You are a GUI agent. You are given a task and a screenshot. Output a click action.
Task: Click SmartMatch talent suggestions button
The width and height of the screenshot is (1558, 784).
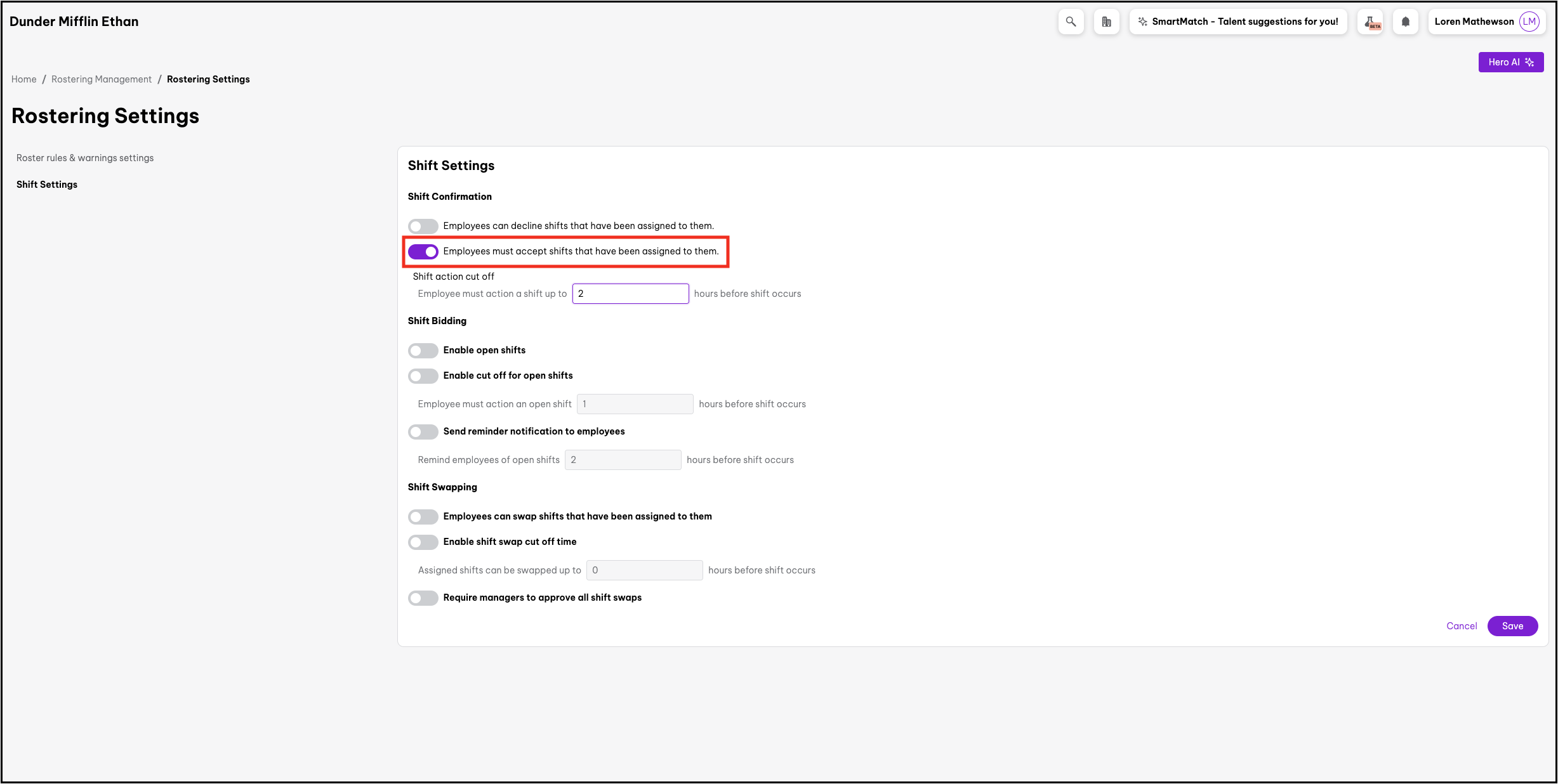[1238, 22]
